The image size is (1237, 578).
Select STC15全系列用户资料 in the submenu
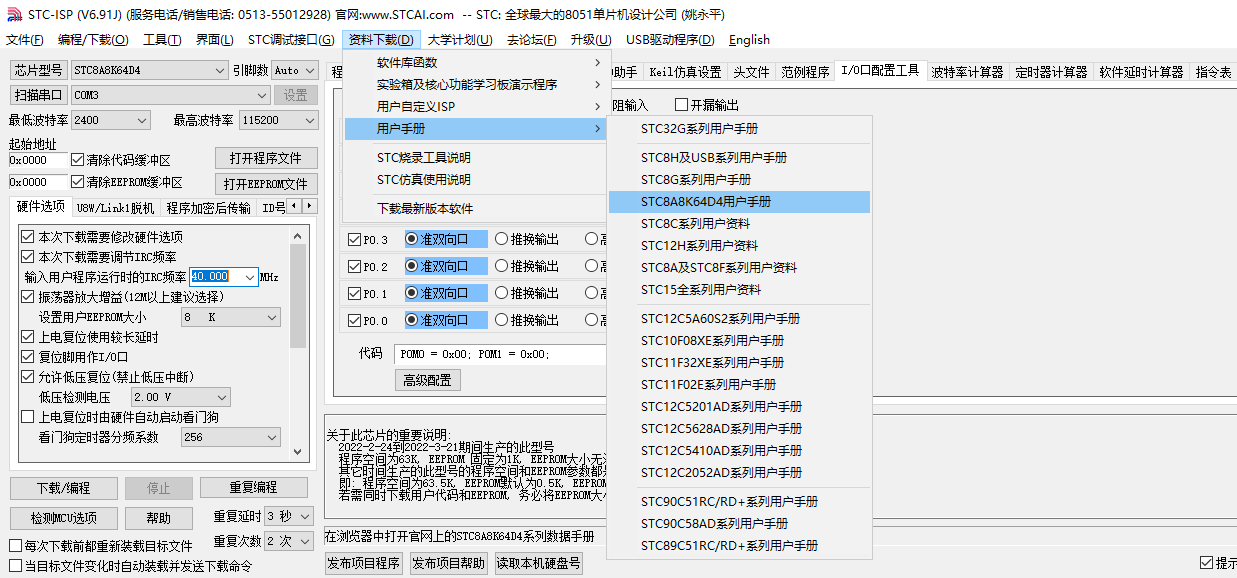pos(739,289)
